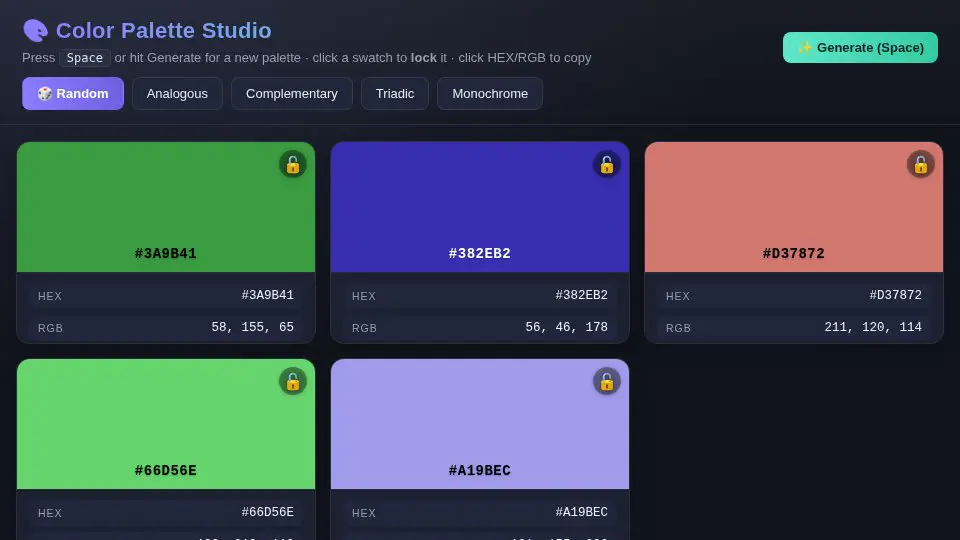
Task: Click the blue #382EB2 color swatch
Action: 480,207
